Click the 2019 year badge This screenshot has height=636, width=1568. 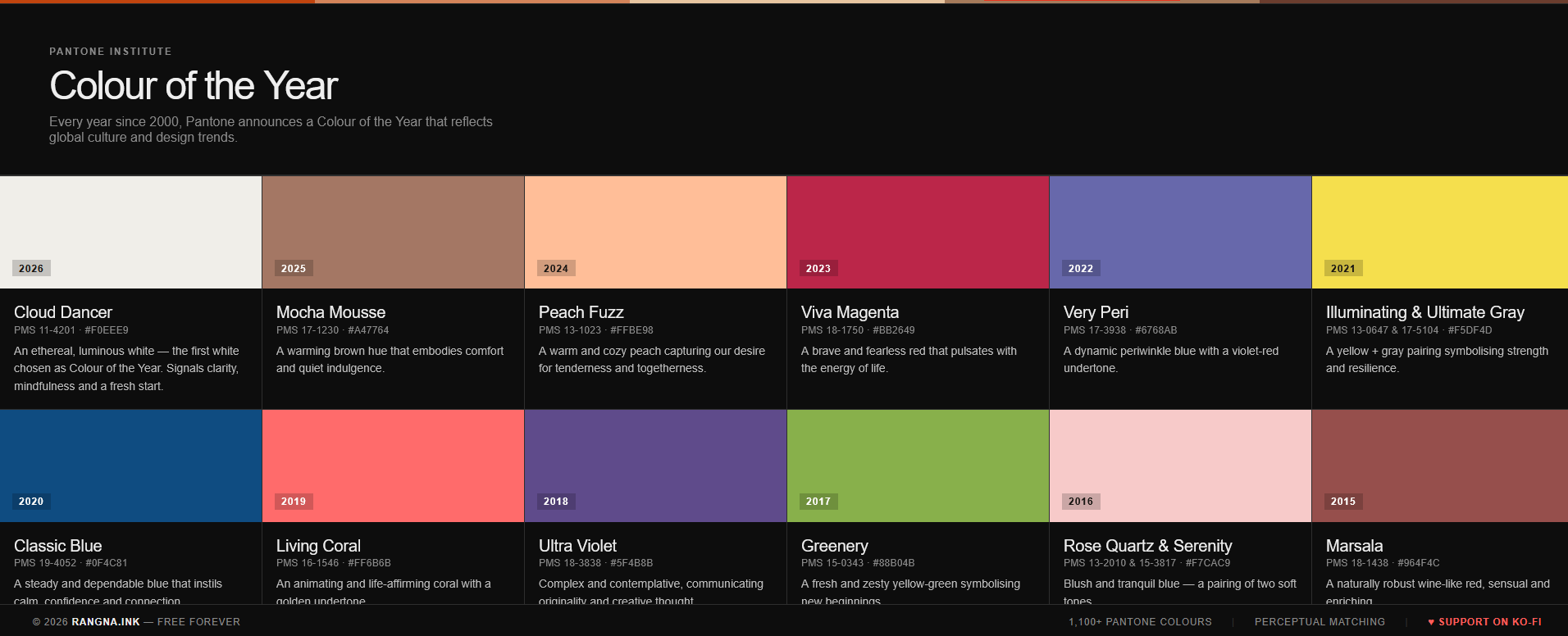(x=294, y=501)
